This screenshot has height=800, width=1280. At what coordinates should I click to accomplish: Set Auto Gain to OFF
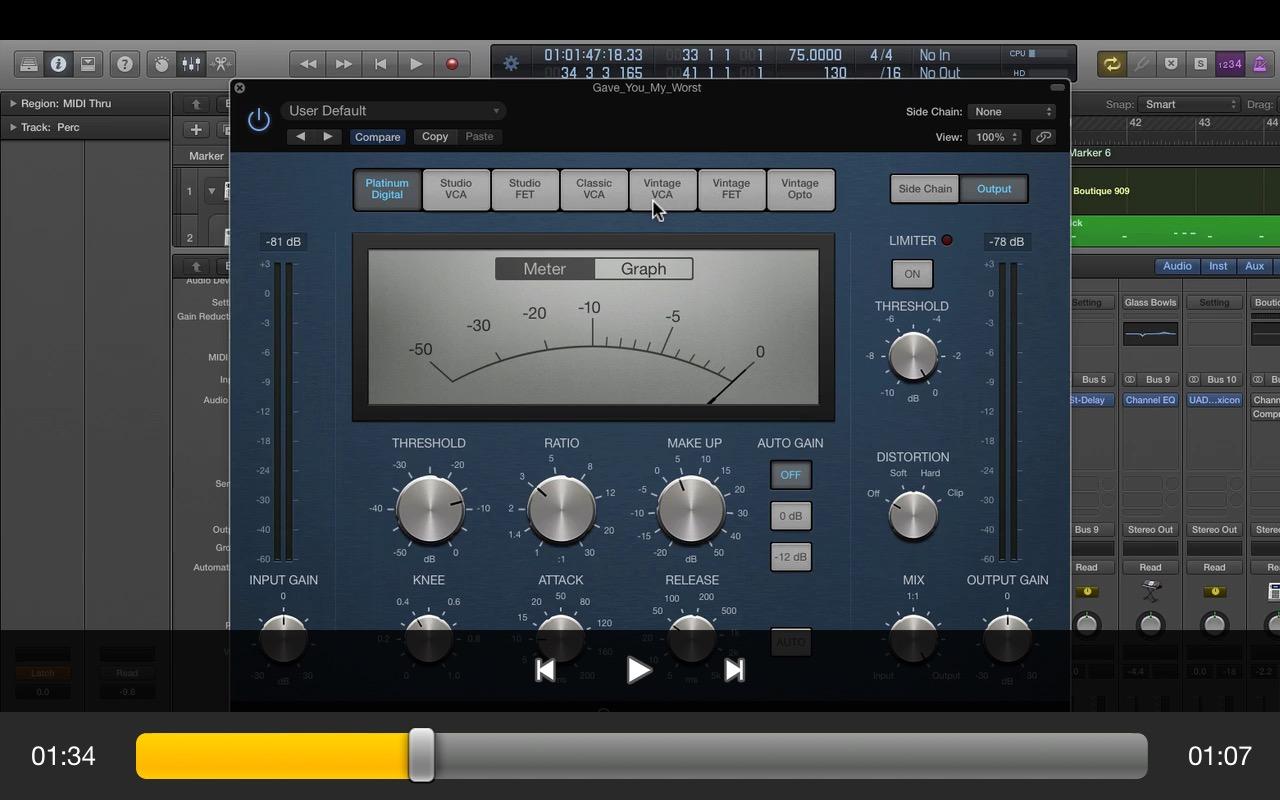click(x=791, y=475)
